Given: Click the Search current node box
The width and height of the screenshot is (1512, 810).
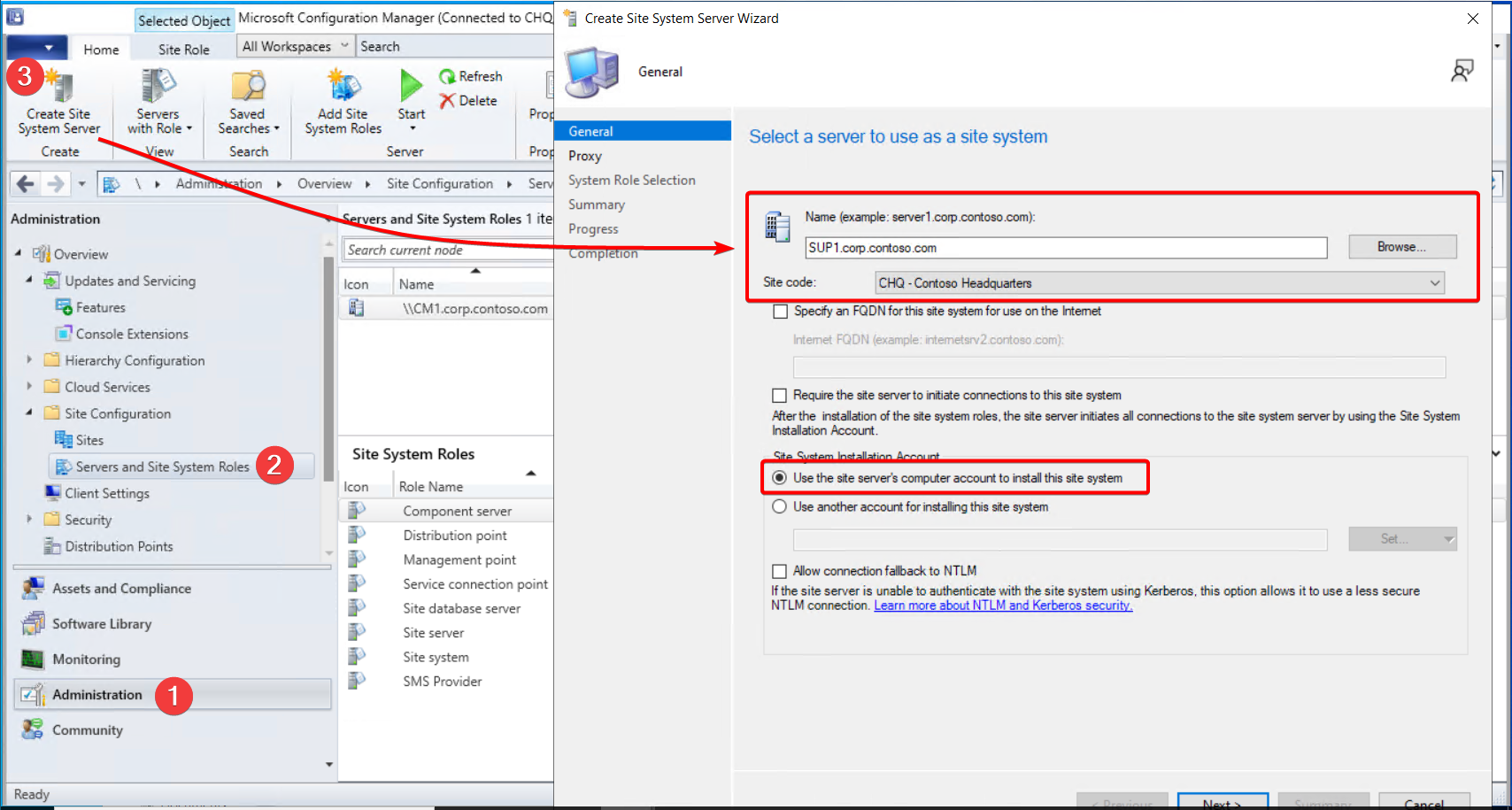Looking at the screenshot, I should pyautogui.click(x=448, y=251).
